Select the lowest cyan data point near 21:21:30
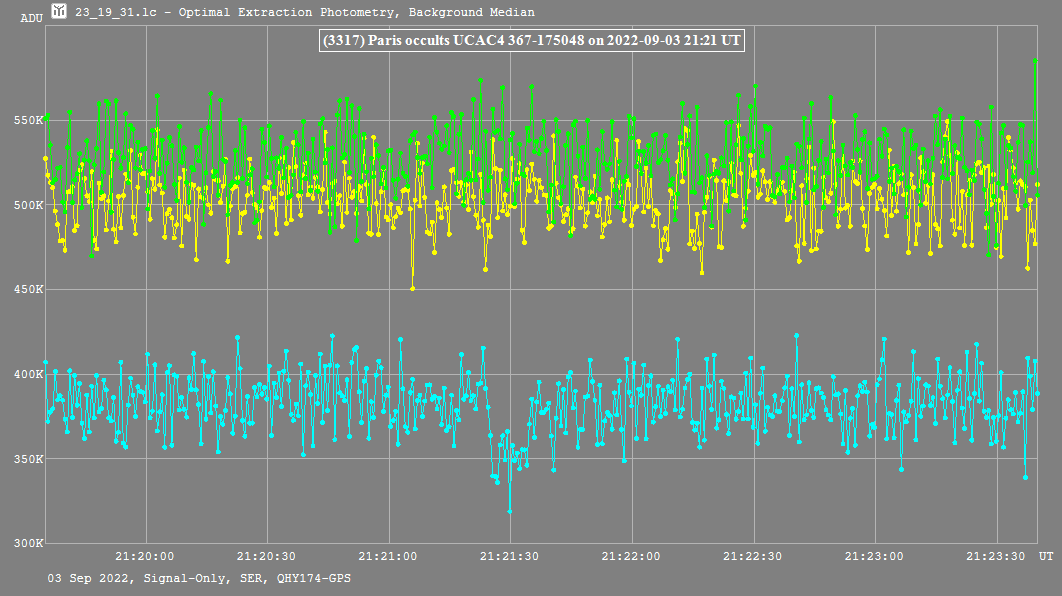The height and width of the screenshot is (596, 1062). tap(509, 511)
